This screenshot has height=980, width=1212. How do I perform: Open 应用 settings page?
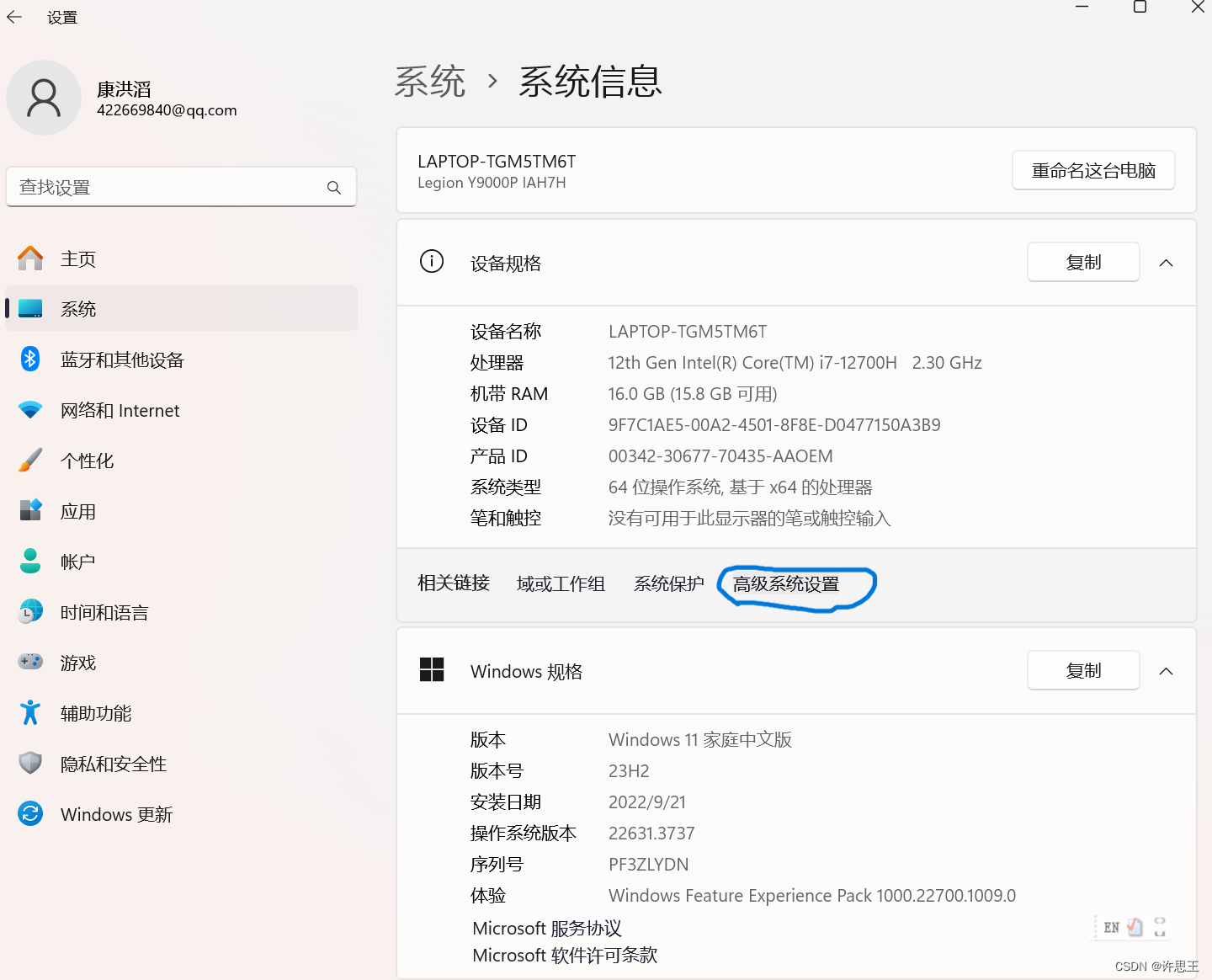click(x=182, y=511)
